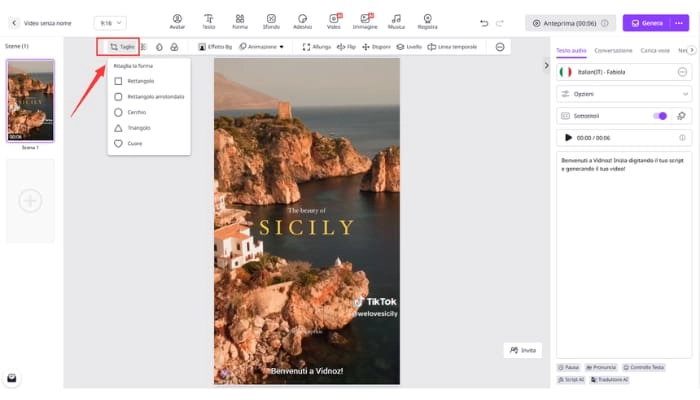Viewport: 700px width, 400px height.
Task: Open Script AI
Action: (571, 379)
